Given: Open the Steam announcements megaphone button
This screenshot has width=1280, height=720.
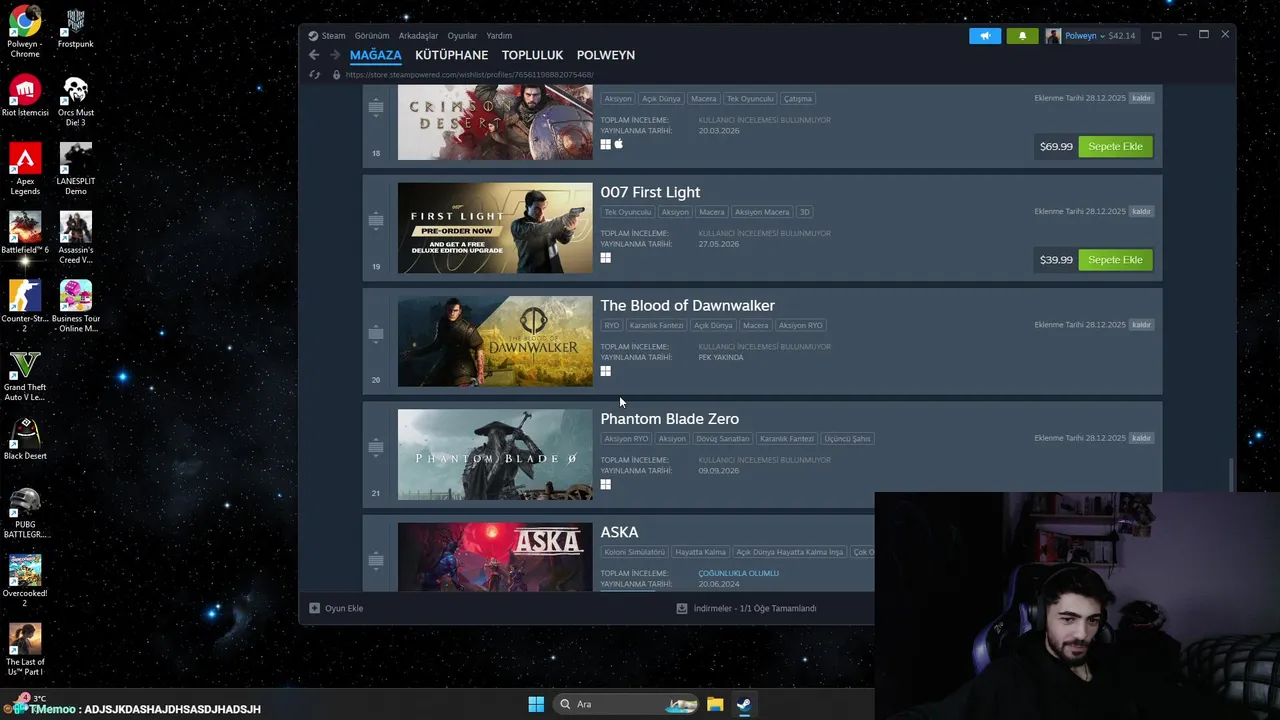Looking at the screenshot, I should tap(985, 36).
